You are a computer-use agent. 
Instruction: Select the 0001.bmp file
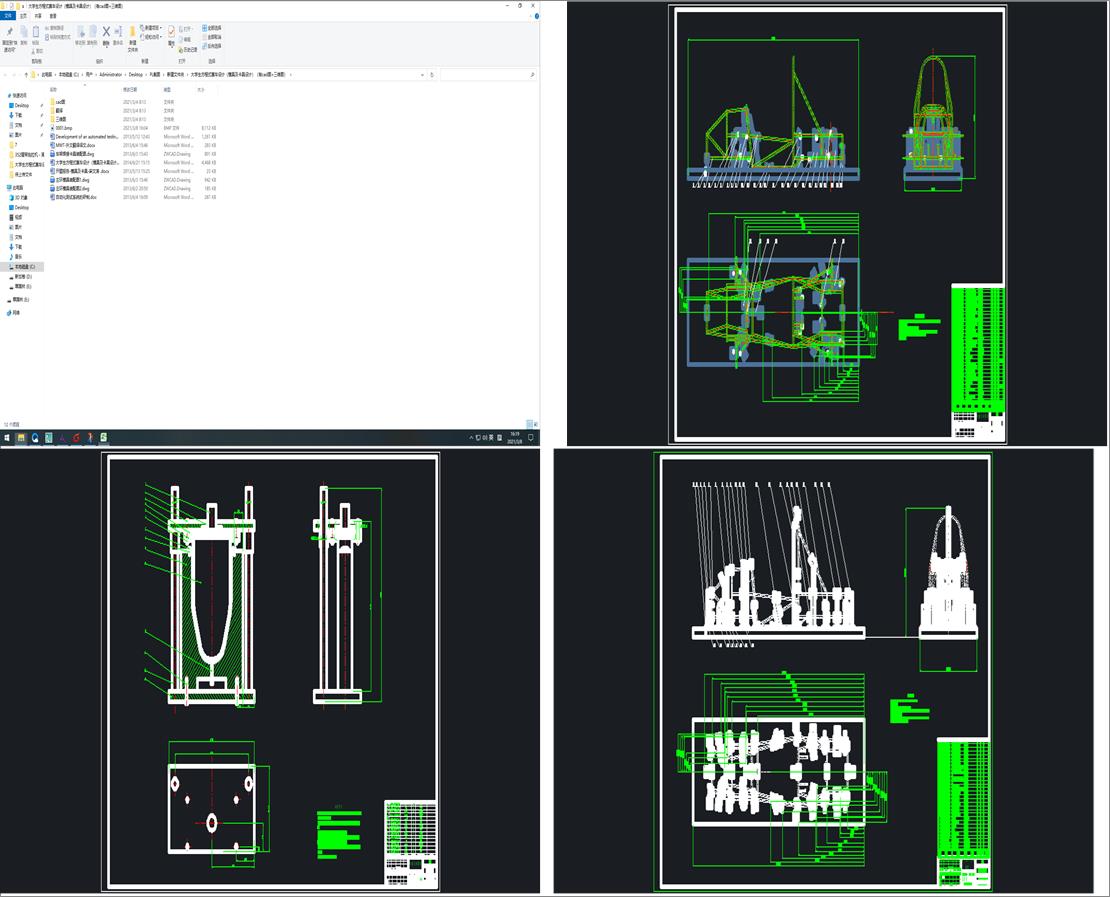(x=64, y=128)
